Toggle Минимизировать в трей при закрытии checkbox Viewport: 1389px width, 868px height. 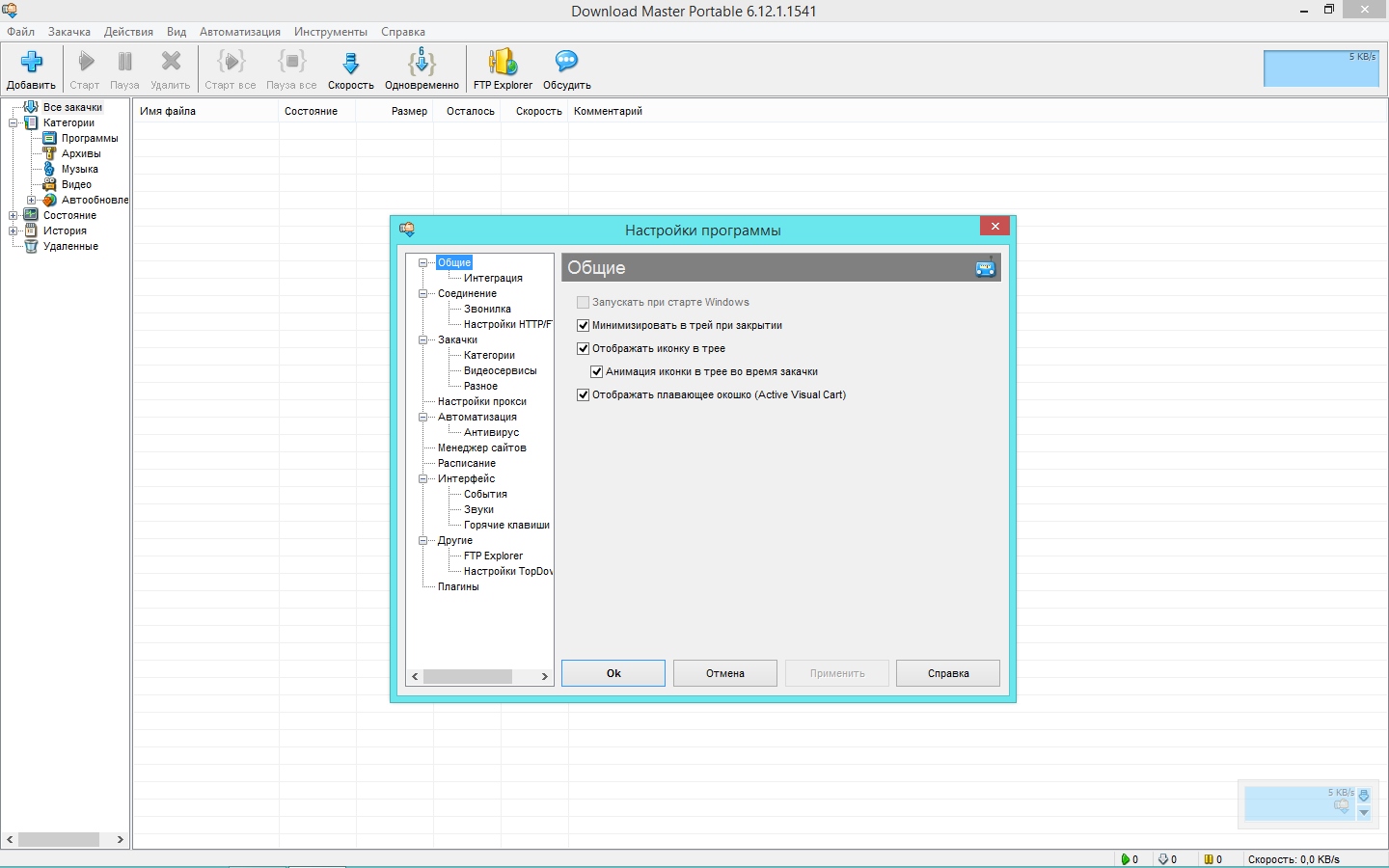583,325
